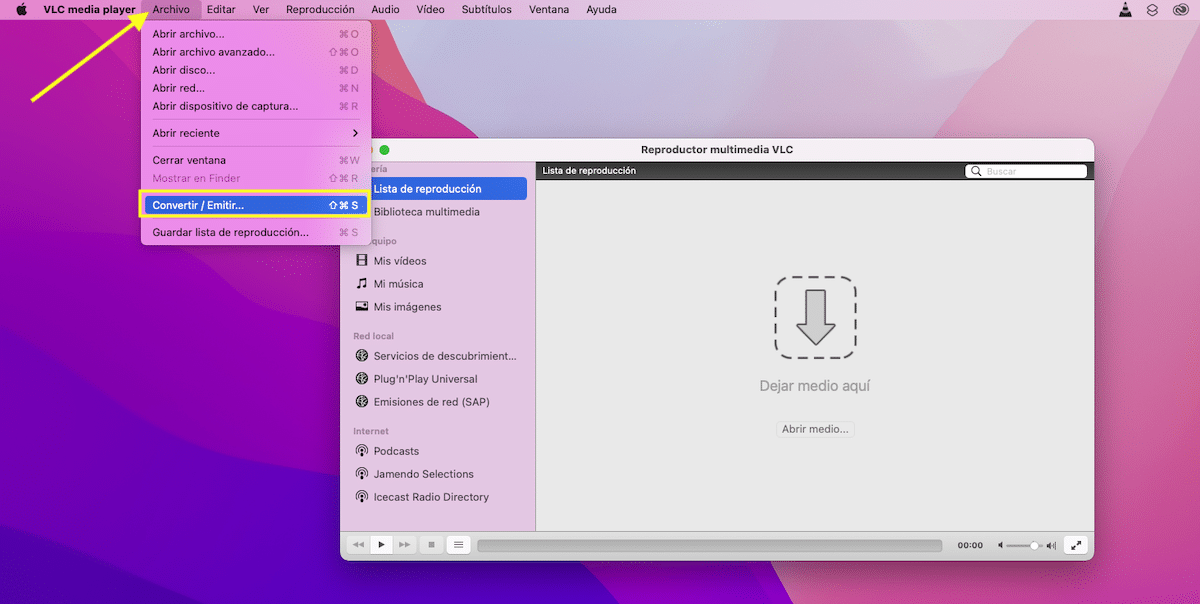Screen dimensions: 1200x604
Task: Click the Abrir medio button
Action: coord(815,429)
